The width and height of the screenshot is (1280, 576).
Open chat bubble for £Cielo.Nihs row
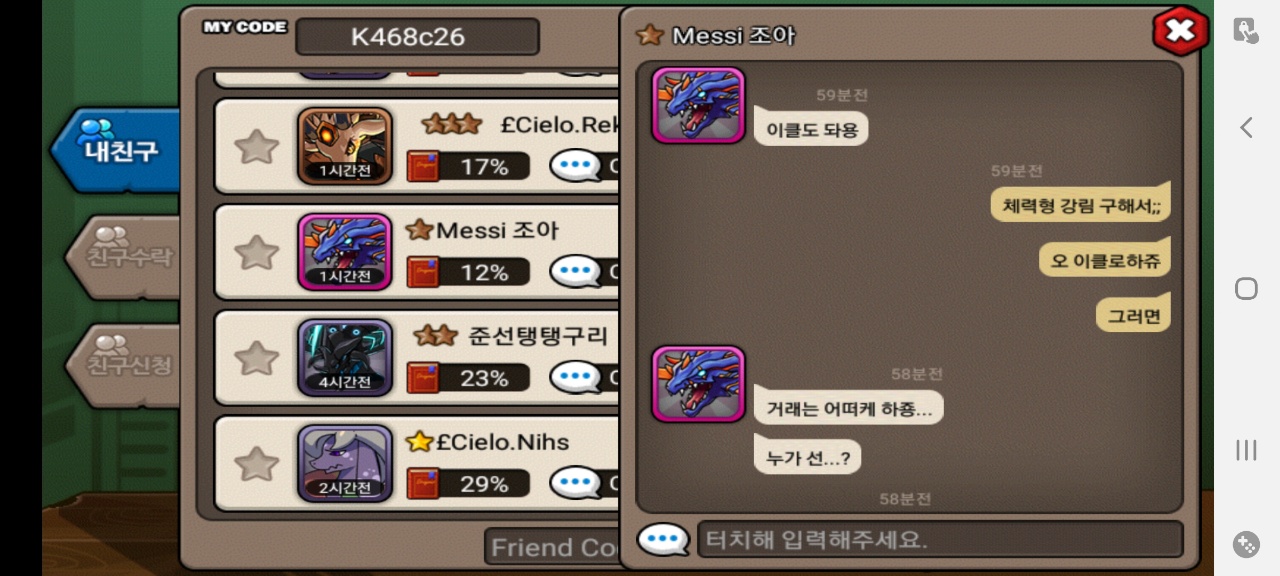tap(576, 483)
